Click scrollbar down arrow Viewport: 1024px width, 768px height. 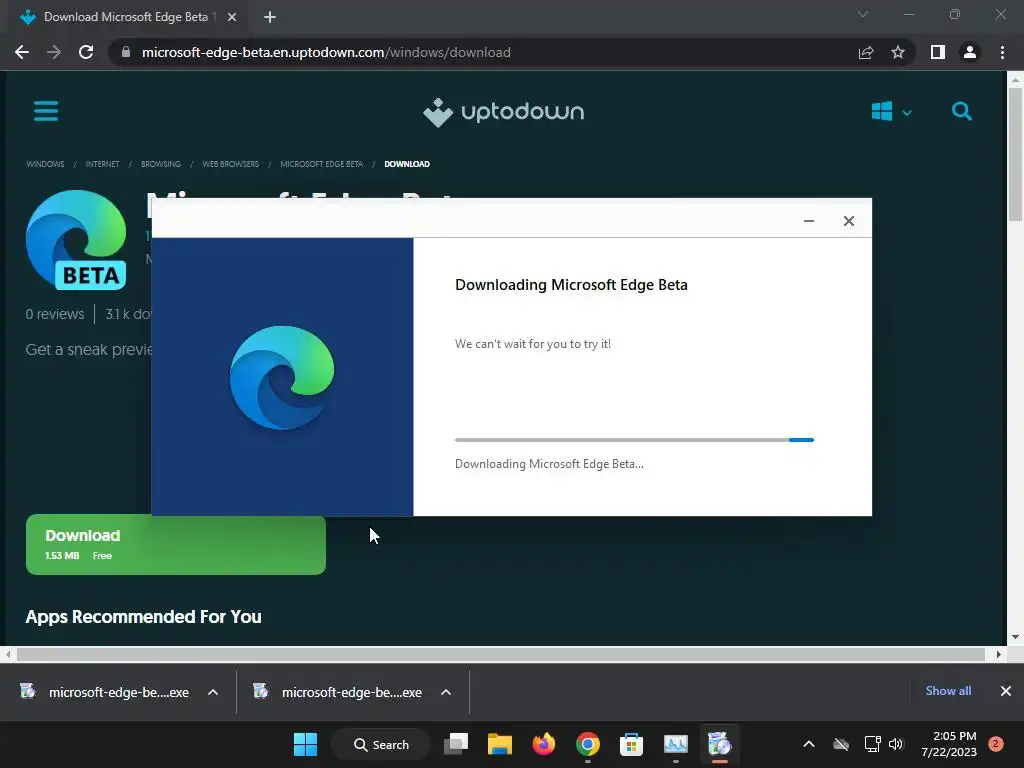(1015, 637)
